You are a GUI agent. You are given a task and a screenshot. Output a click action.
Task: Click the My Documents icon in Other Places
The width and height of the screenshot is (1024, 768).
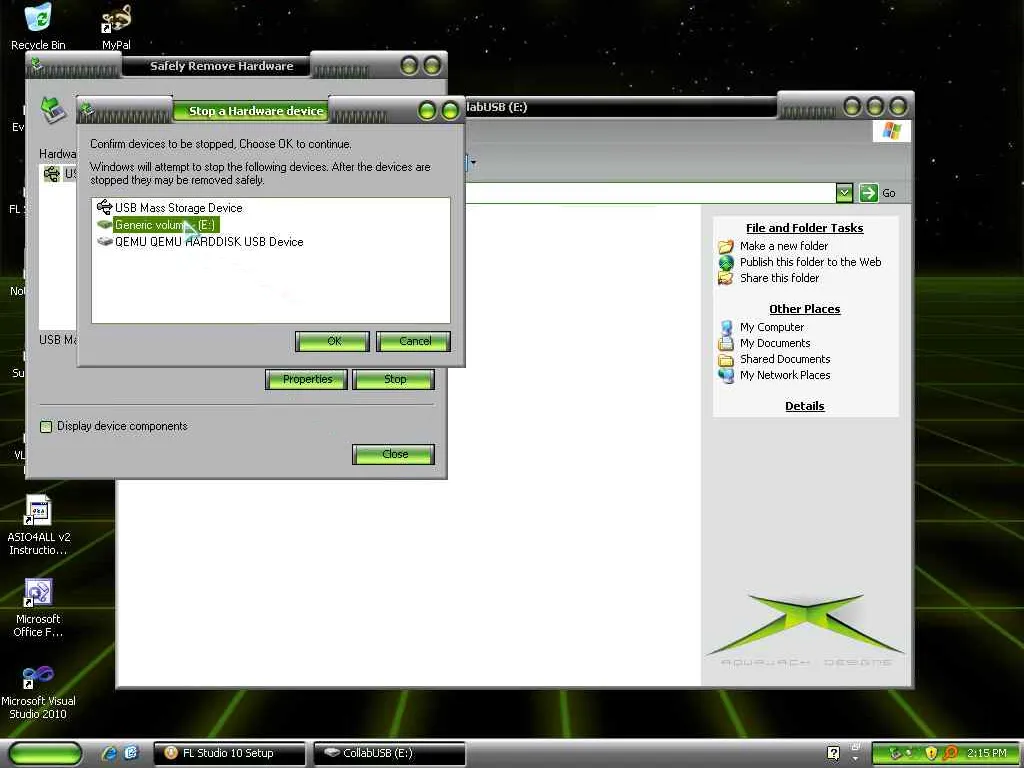click(x=726, y=344)
